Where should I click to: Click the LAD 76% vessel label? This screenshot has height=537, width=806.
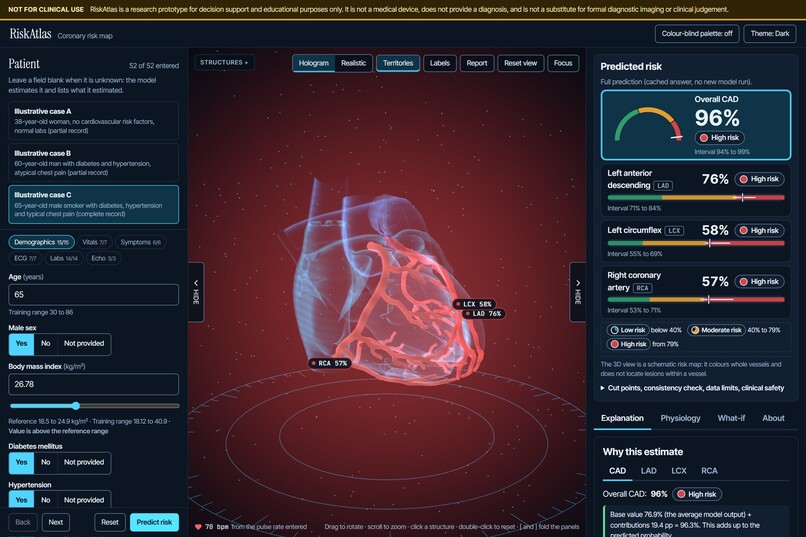[x=484, y=313]
